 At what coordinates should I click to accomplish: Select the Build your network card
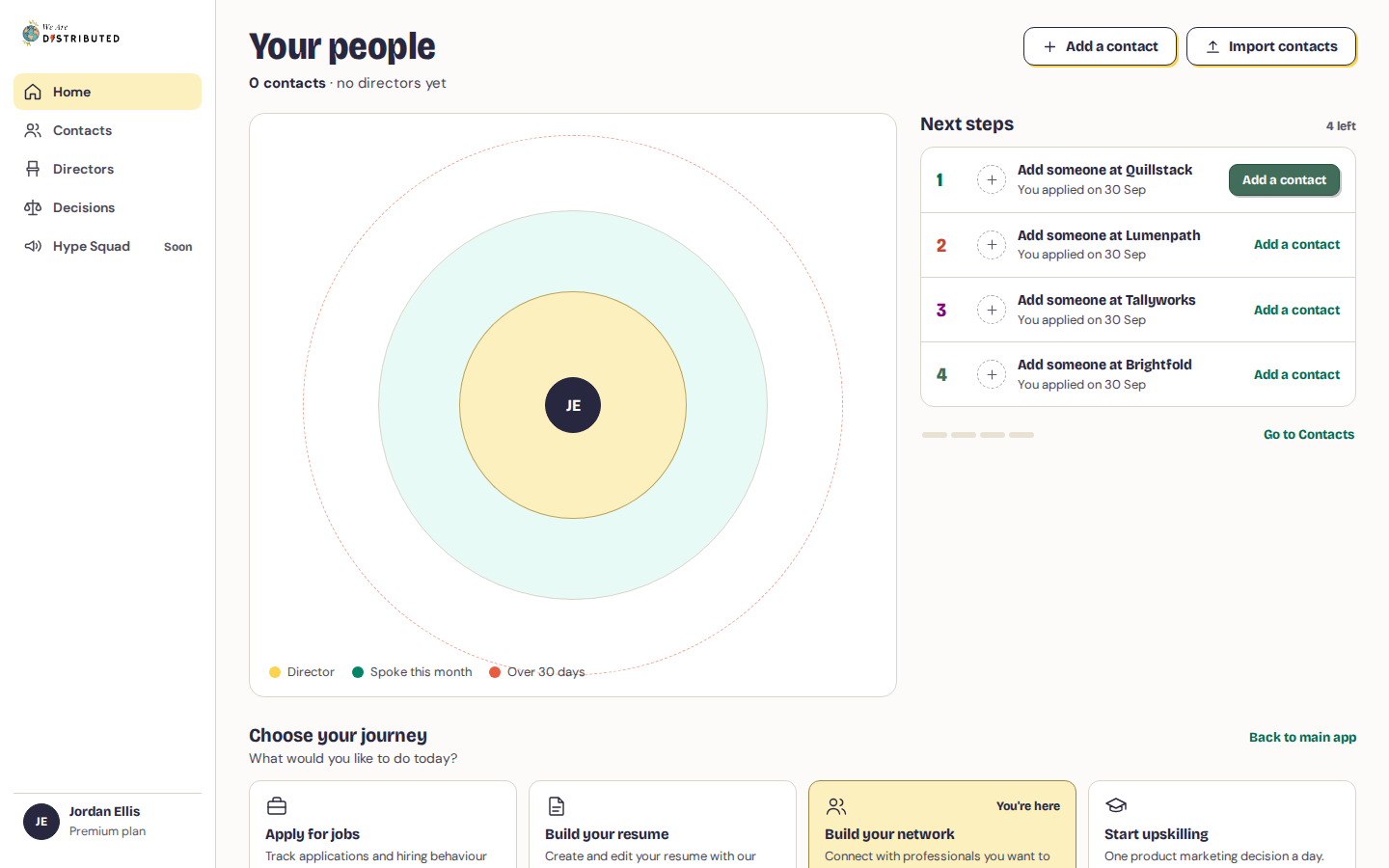coord(942,825)
